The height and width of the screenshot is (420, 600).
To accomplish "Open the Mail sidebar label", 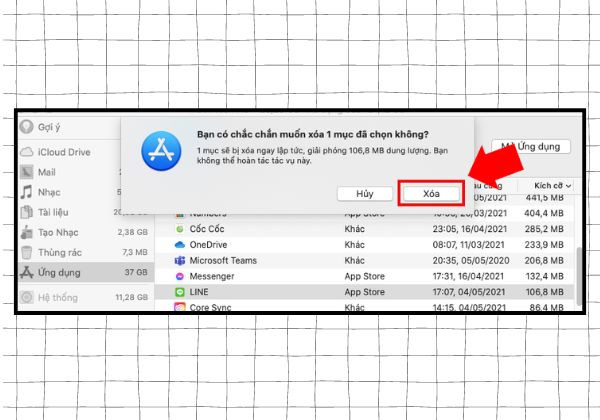I will 47,172.
